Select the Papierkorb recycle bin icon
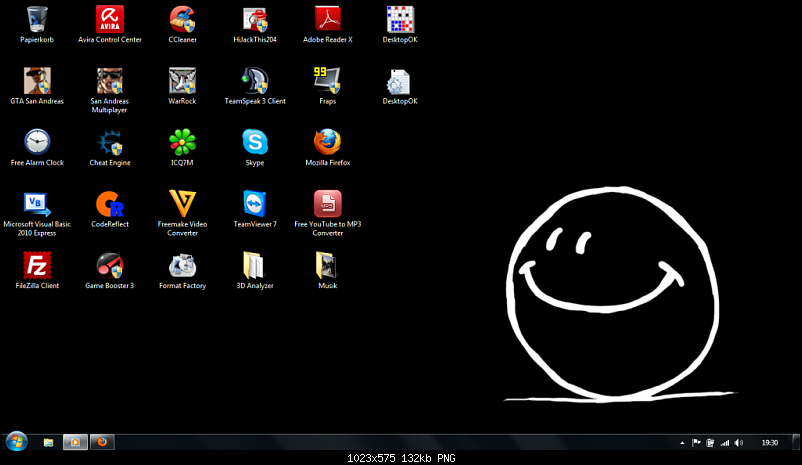Viewport: 802px width, 465px height. [37, 19]
